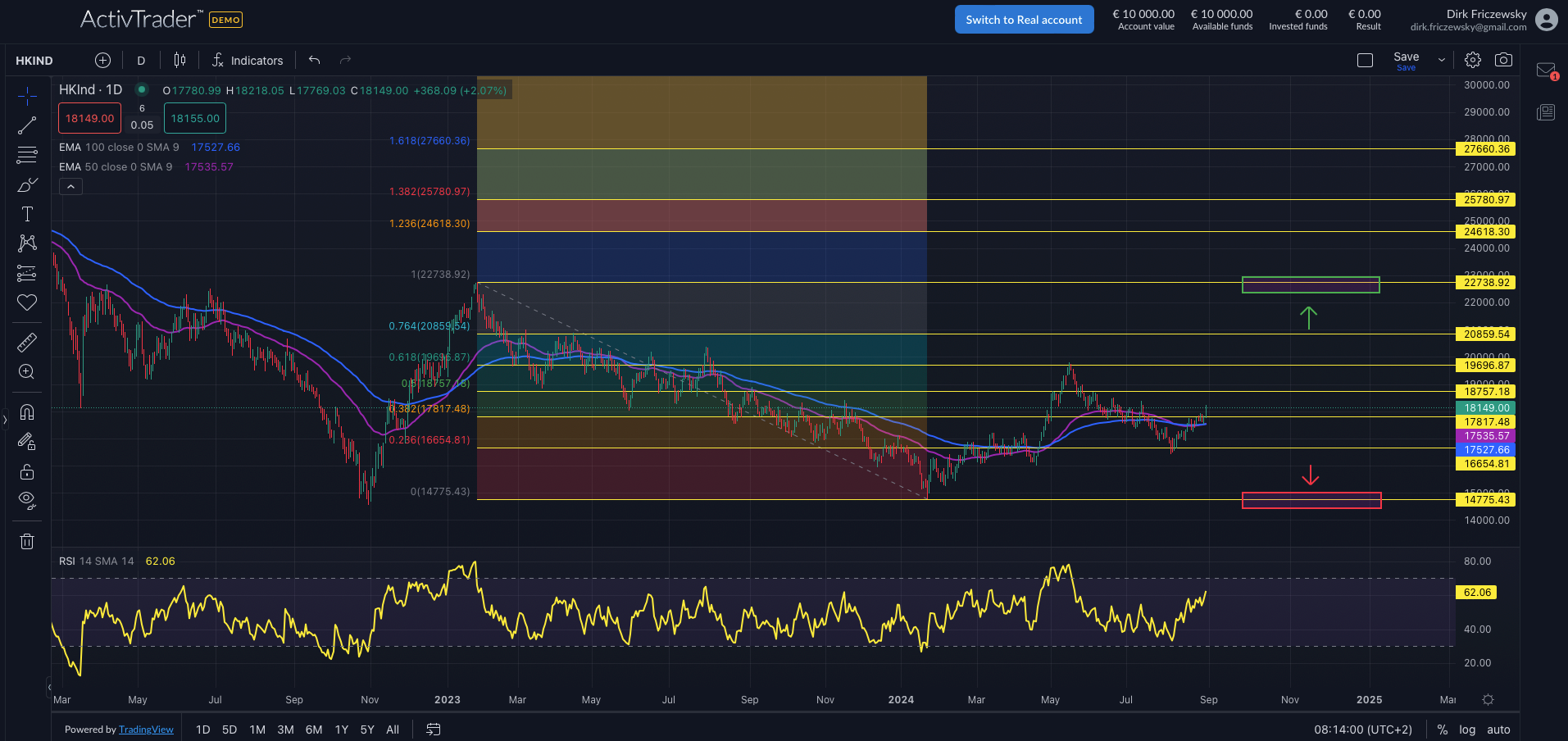Select the trend line drawing tool
The width and height of the screenshot is (1568, 741).
pos(27,125)
